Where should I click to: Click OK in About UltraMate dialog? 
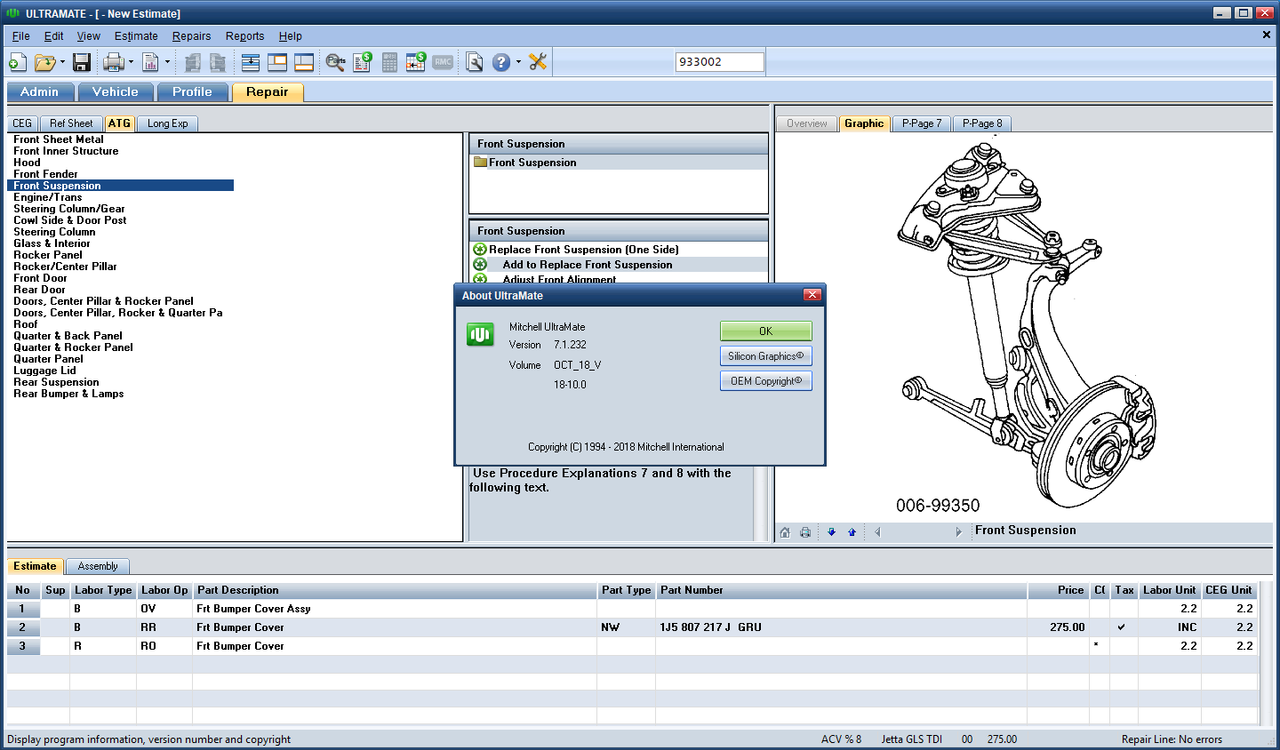pos(766,331)
